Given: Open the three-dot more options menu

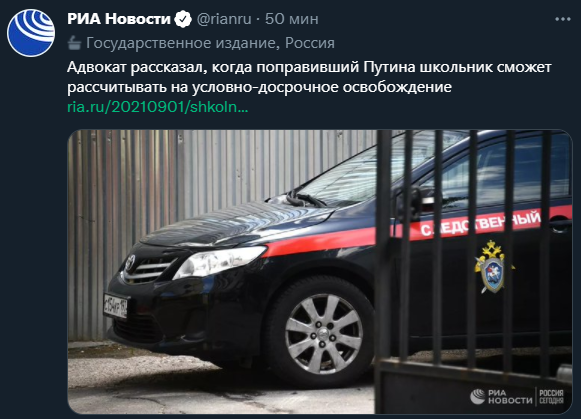Looking at the screenshot, I should click(562, 19).
